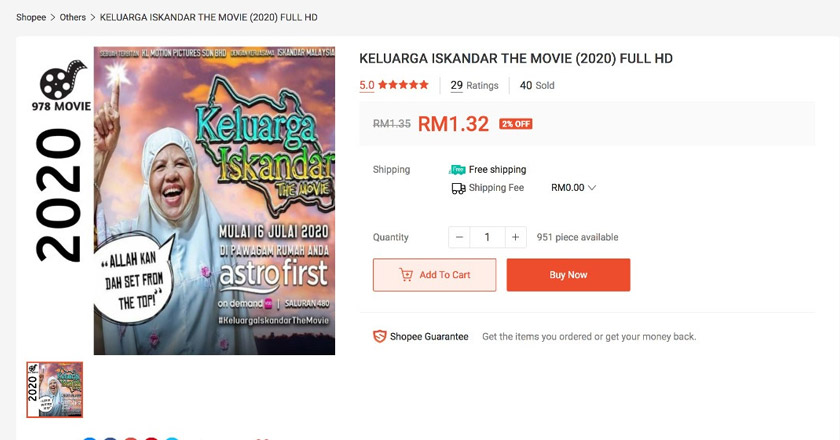Open the Others breadcrumb category
The image size is (840, 440).
tap(72, 17)
